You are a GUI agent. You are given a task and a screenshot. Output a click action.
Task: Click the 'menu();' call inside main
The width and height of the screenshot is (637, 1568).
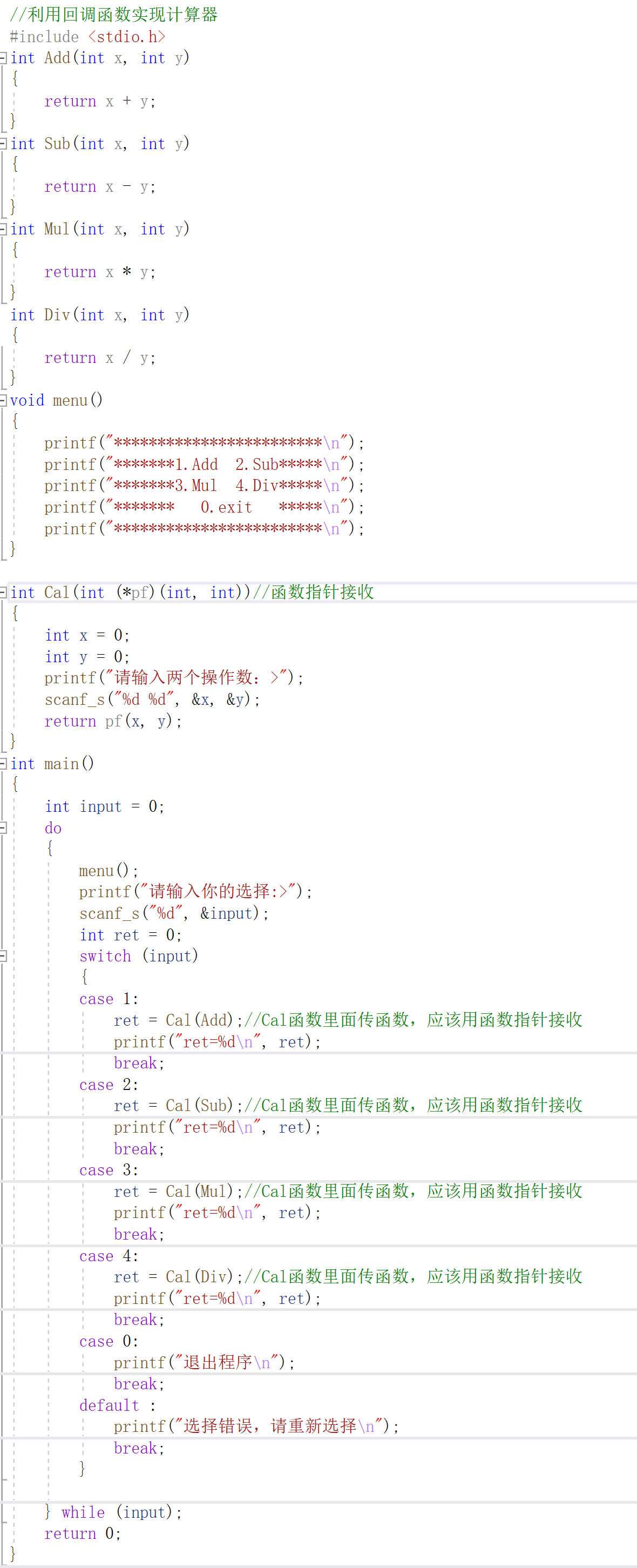[109, 871]
